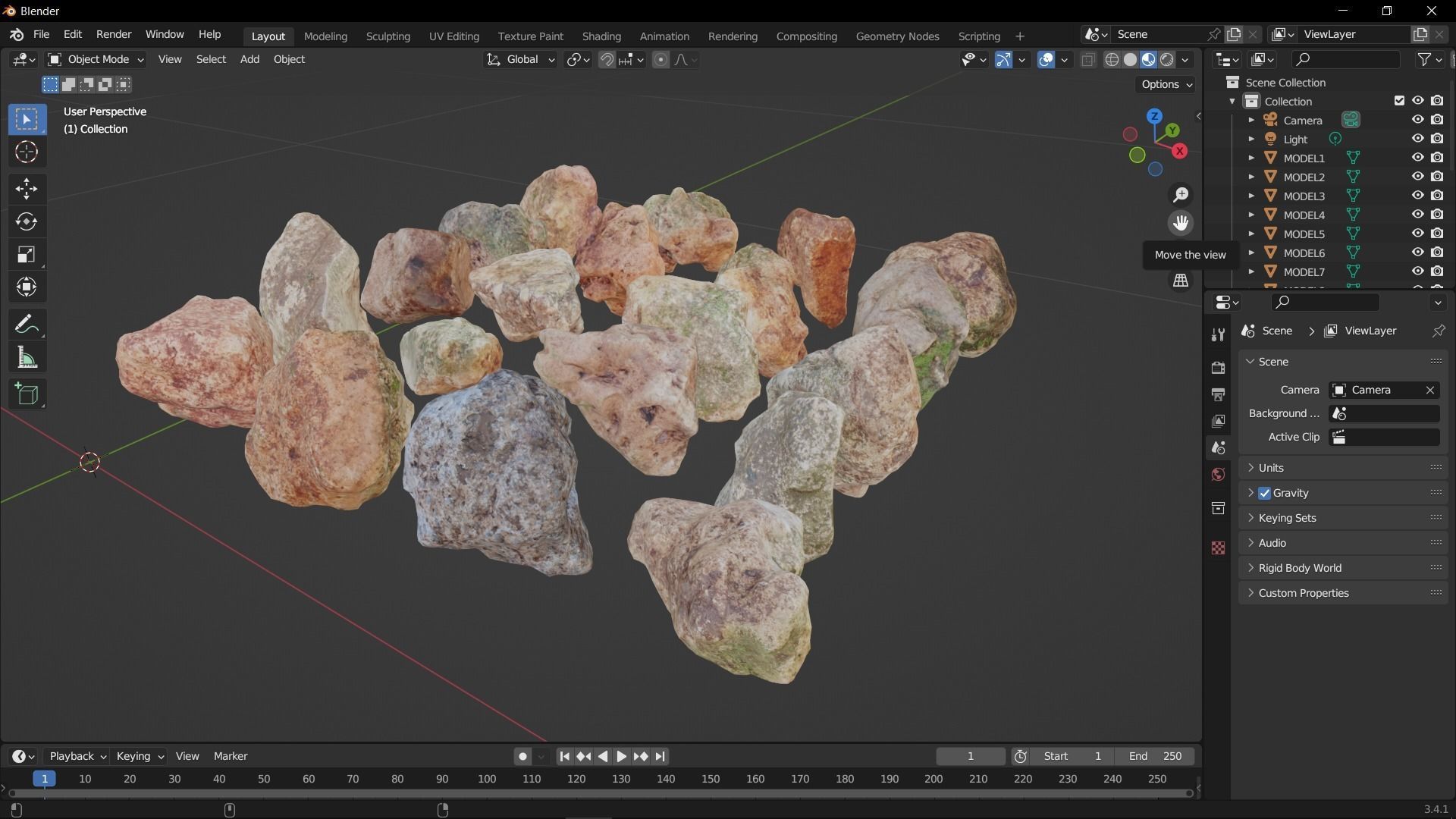Open the Render menu
This screenshot has width=1456, height=819.
click(x=114, y=35)
